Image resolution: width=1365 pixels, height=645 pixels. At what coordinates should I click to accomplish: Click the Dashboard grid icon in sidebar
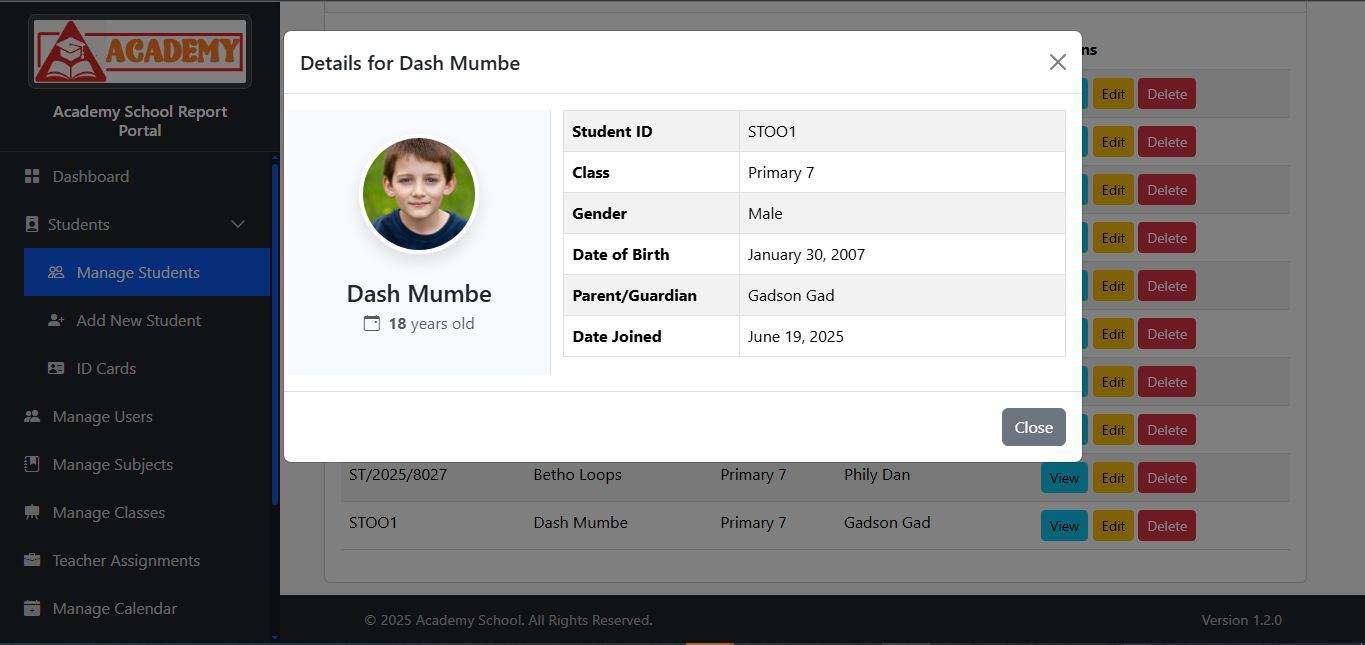point(32,177)
